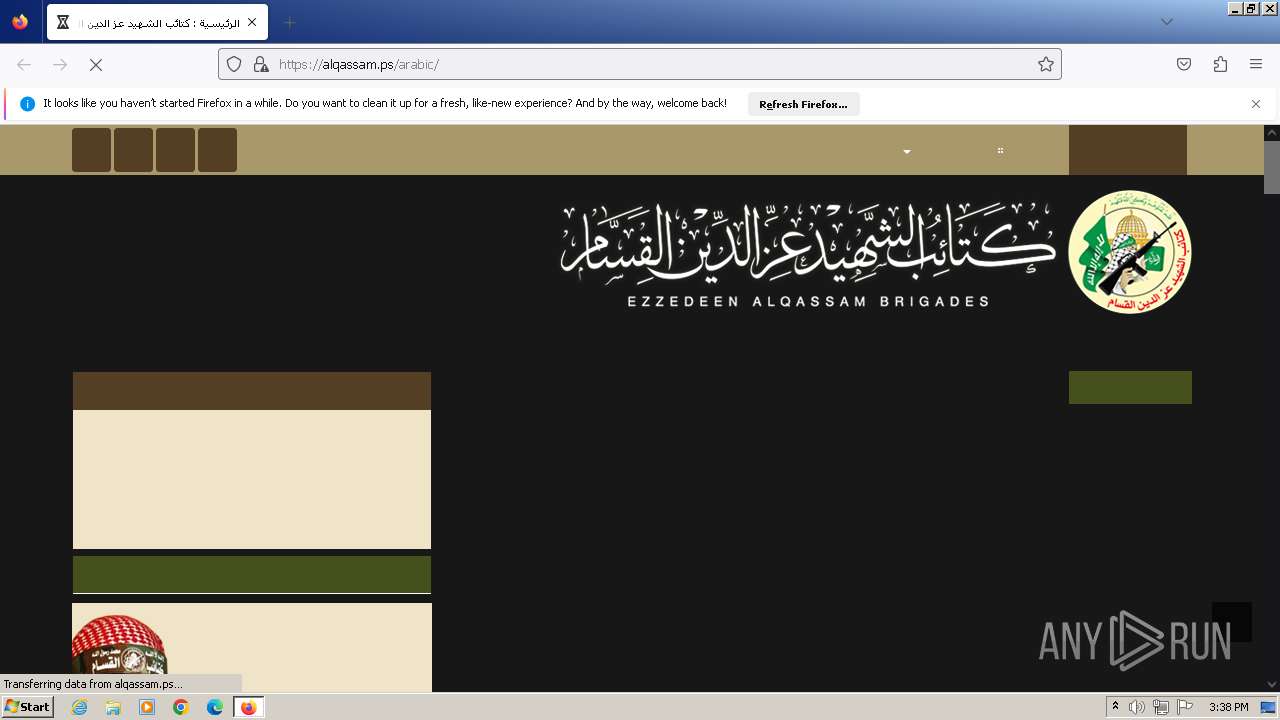Click the Firefox logo in title bar
The height and width of the screenshot is (720, 1280).
click(20, 22)
